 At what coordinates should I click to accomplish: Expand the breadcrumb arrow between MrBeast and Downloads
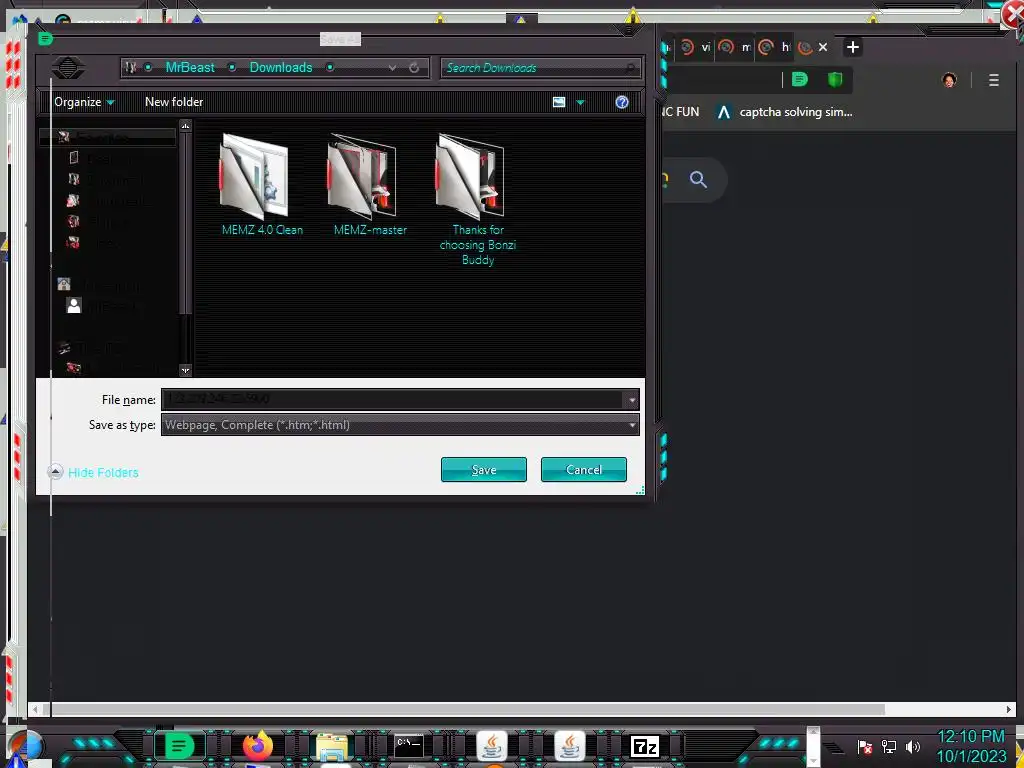click(x=232, y=67)
